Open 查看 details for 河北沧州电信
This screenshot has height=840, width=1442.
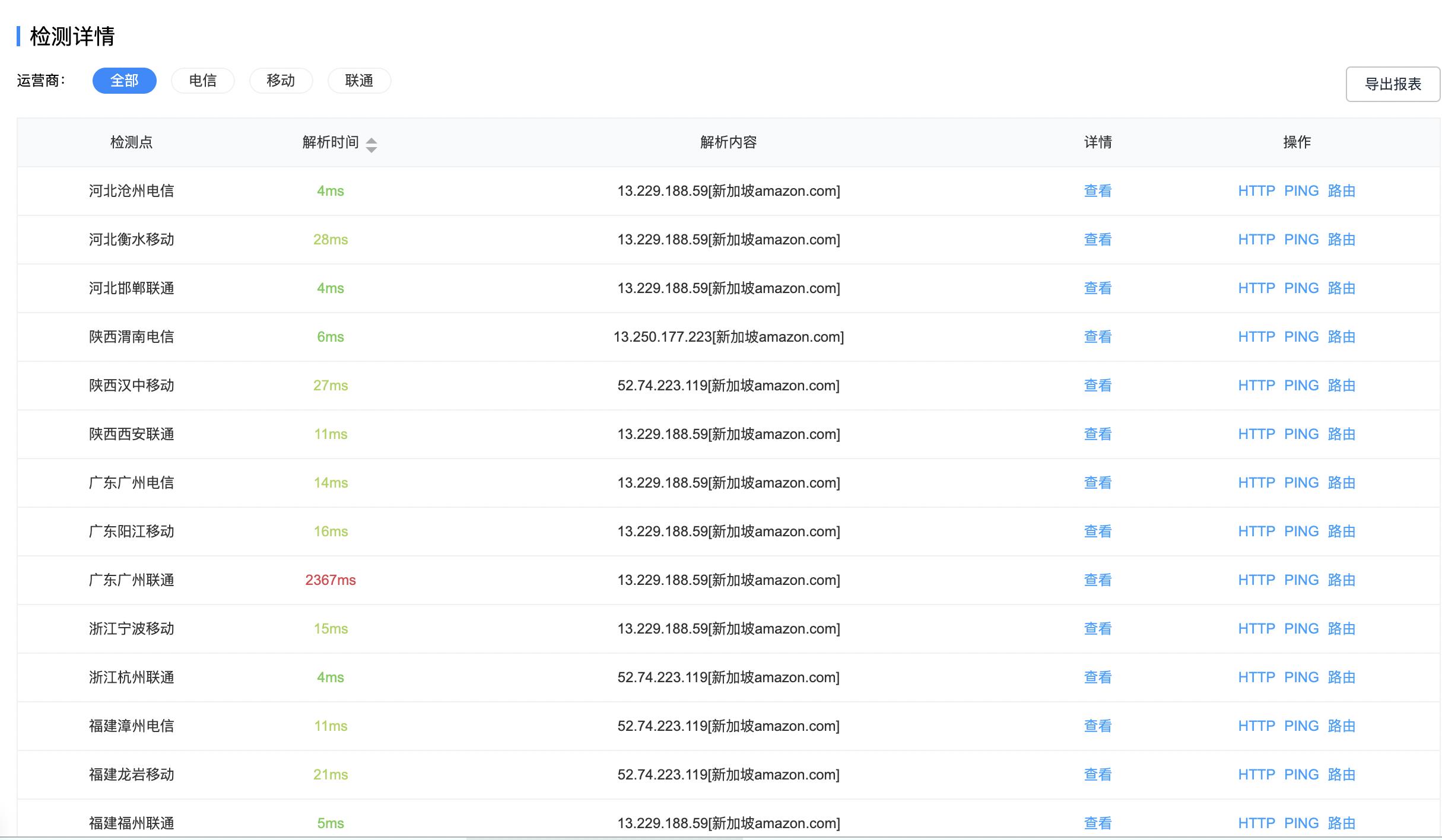point(1098,191)
